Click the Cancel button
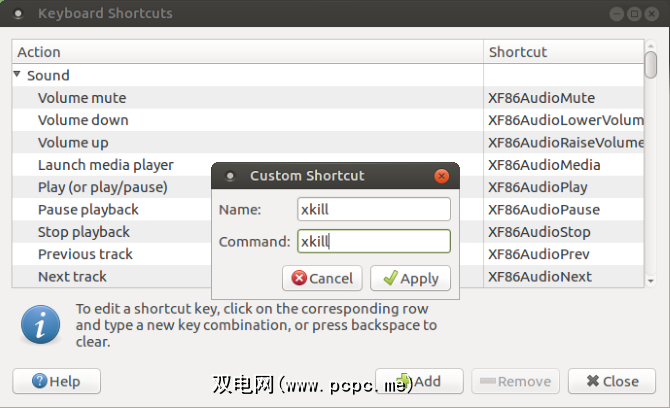This screenshot has width=670, height=408. click(322, 278)
